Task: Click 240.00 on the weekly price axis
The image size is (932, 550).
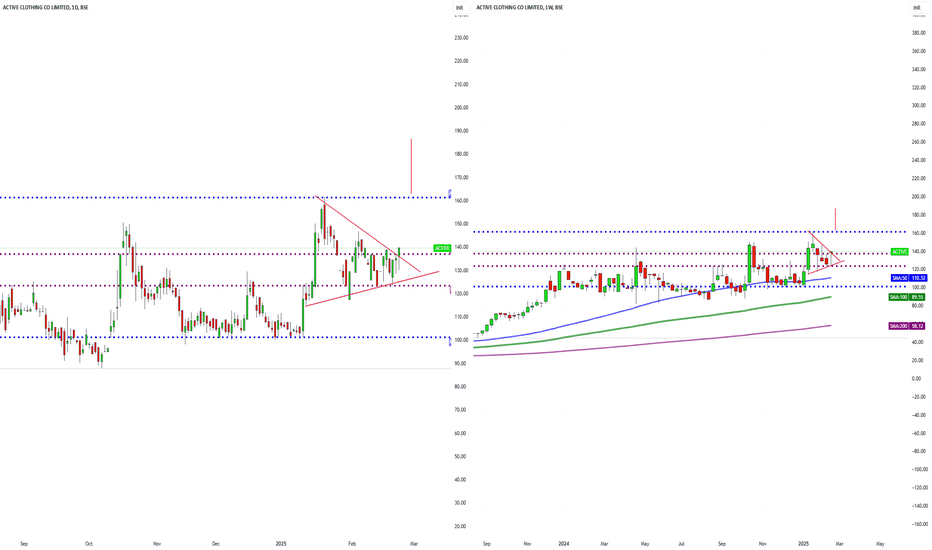Action: (x=919, y=161)
